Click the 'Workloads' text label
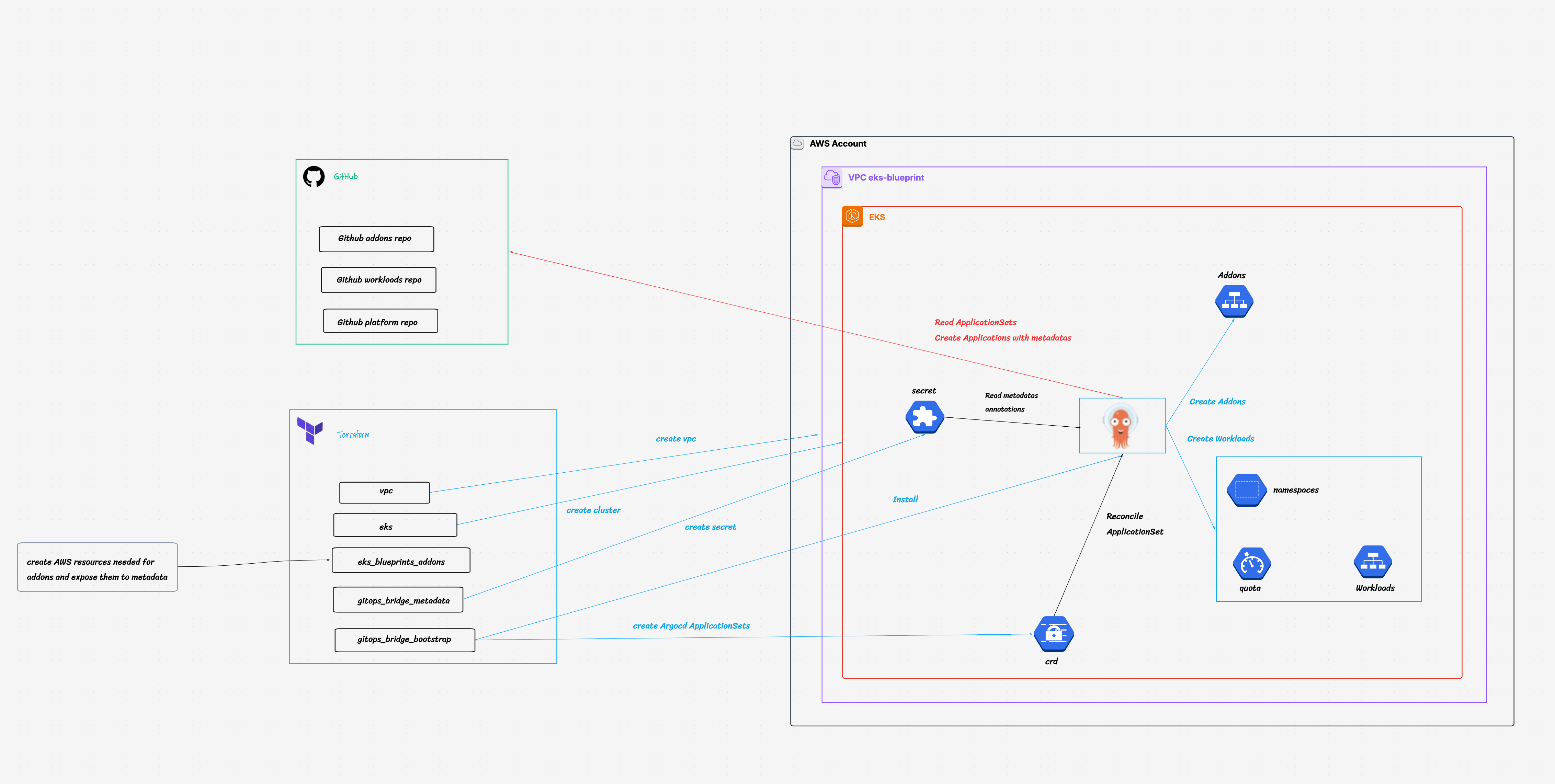 (1374, 588)
